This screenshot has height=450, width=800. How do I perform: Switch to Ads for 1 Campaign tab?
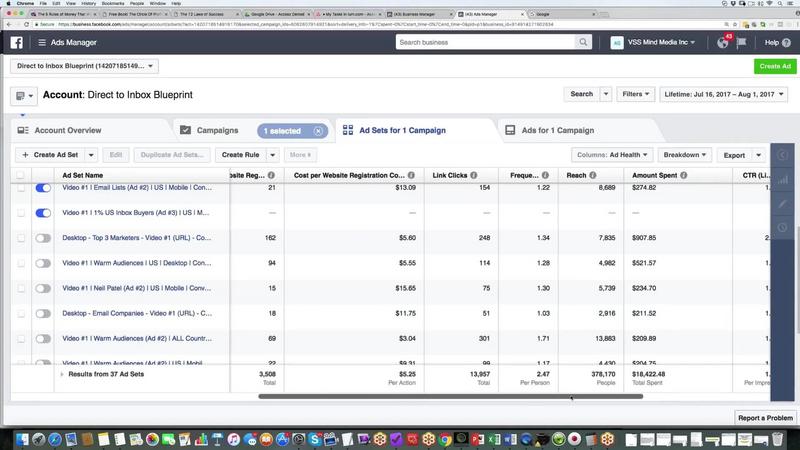(558, 130)
